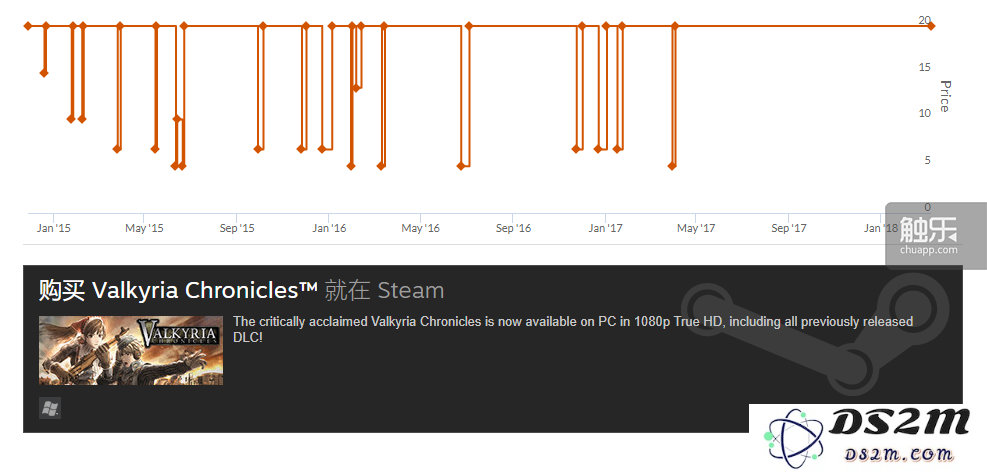Open the Valkyria Chronicles banner thumbnail
Screen dimensions: 987x472
coord(131,351)
